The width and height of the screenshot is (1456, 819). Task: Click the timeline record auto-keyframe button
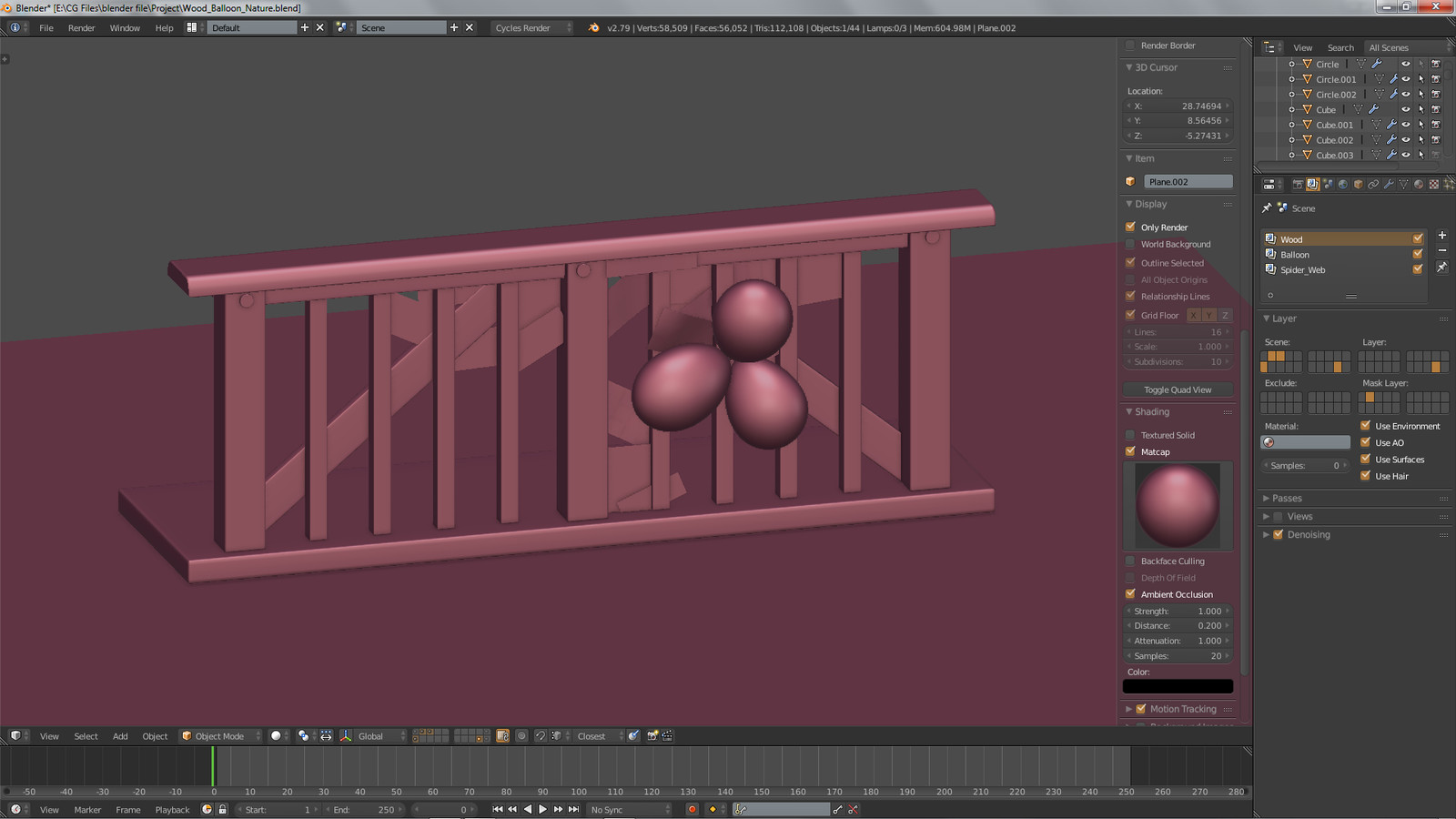click(x=692, y=809)
